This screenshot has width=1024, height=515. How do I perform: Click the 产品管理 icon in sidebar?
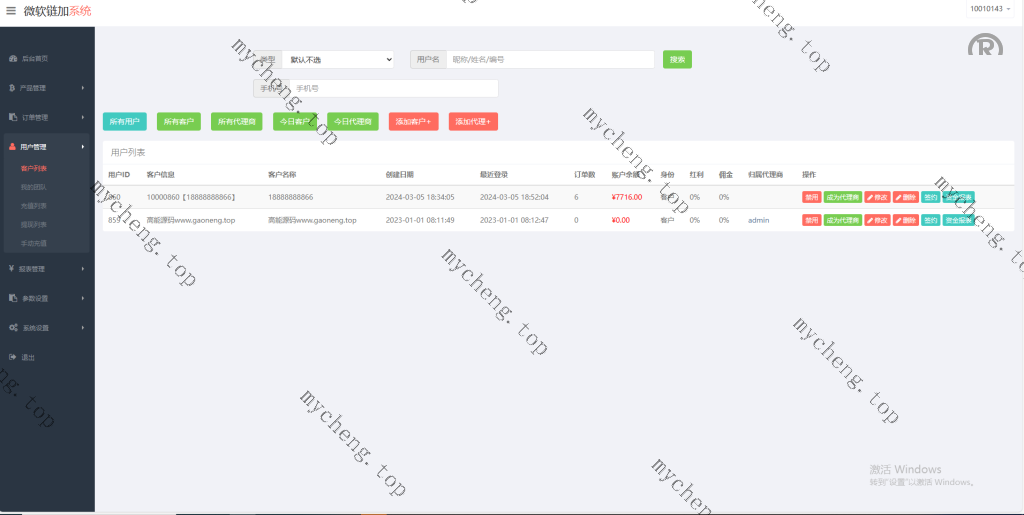[x=13, y=88]
